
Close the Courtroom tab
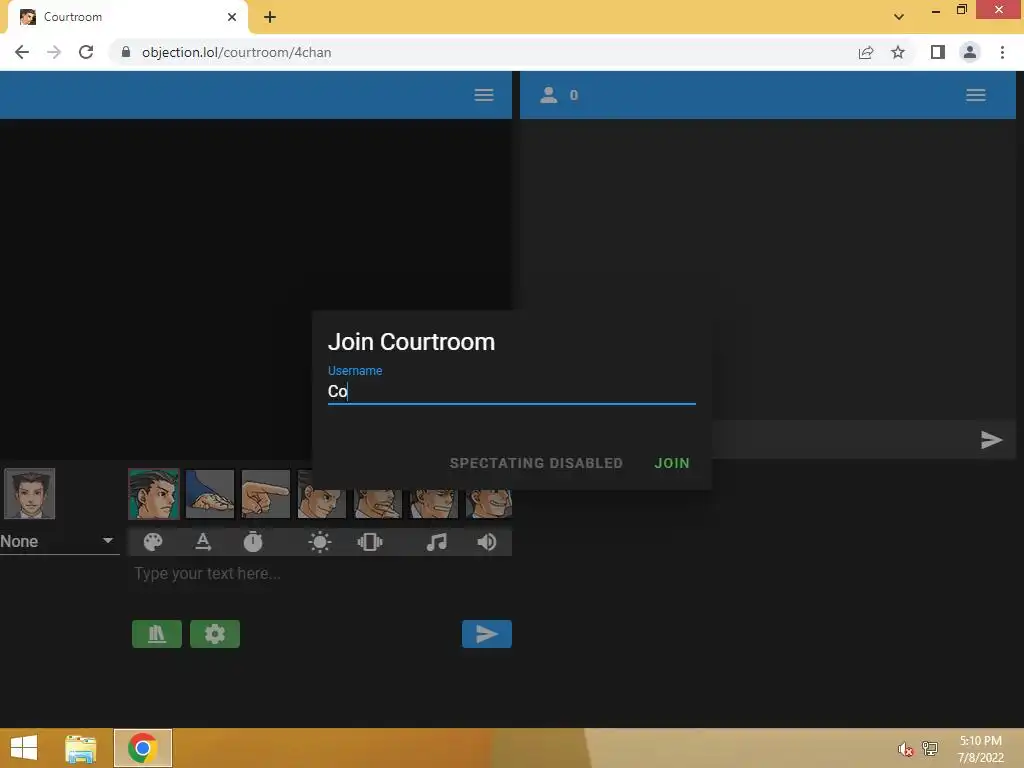[x=232, y=17]
